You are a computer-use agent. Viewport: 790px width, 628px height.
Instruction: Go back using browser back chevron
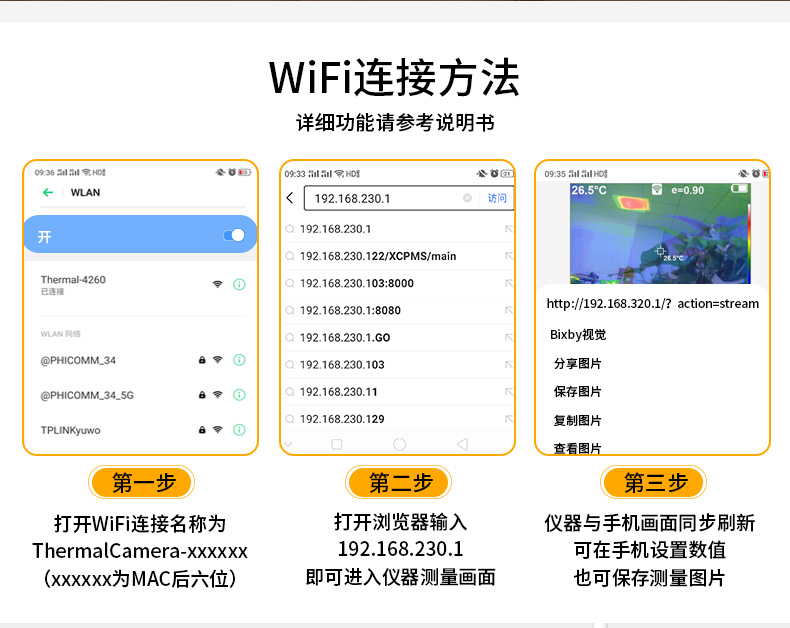(x=290, y=198)
